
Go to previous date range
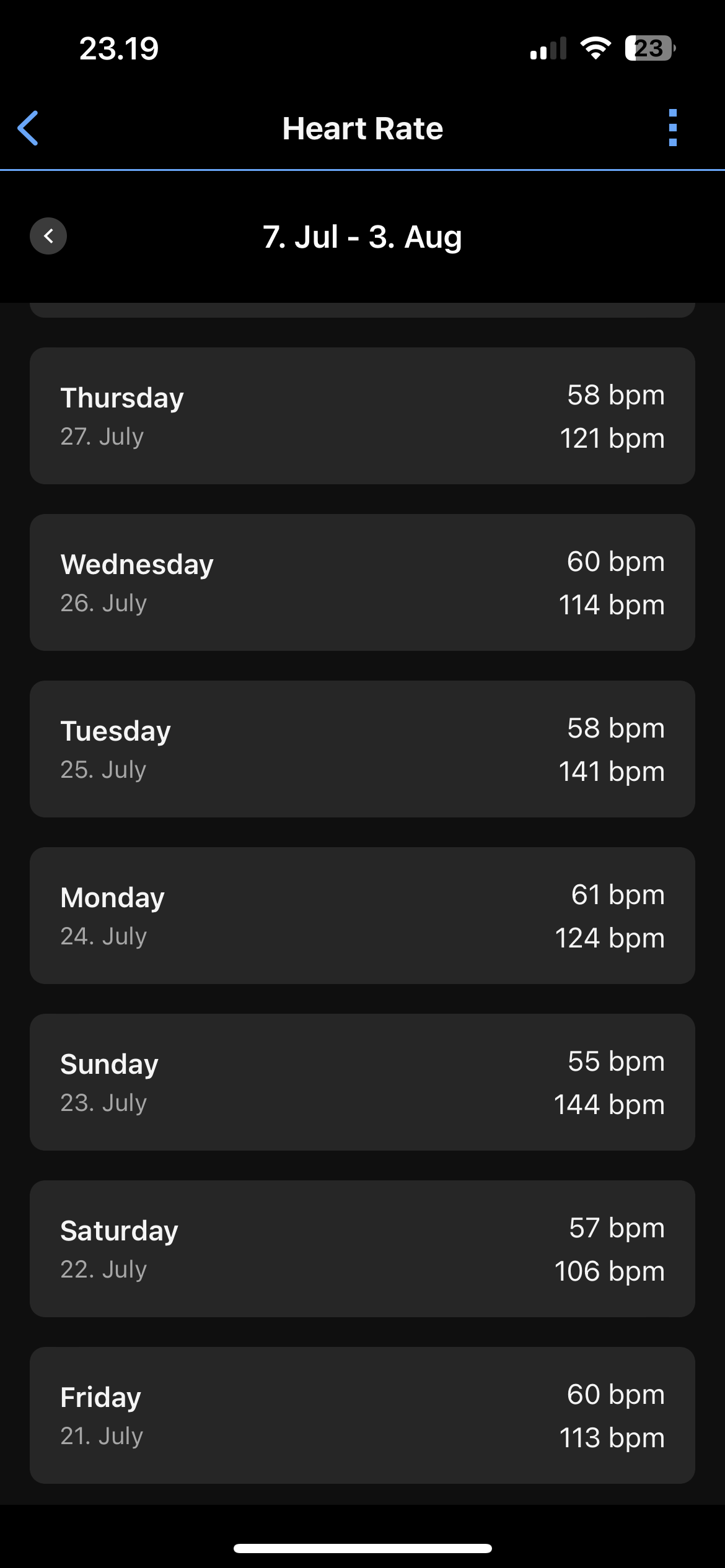coord(48,236)
